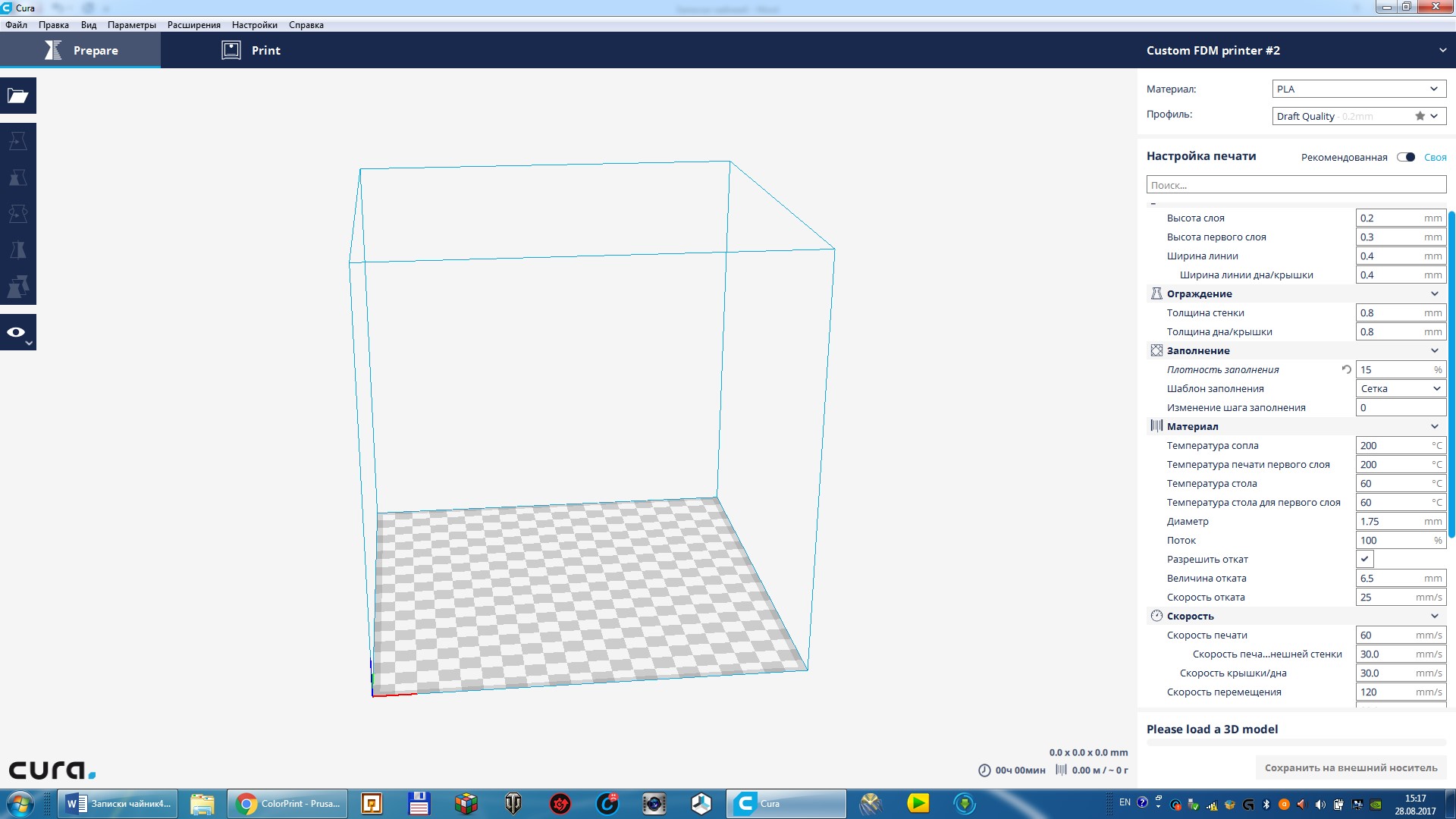Select the Per Model Settings tool
1456x819 pixels.
click(x=18, y=287)
